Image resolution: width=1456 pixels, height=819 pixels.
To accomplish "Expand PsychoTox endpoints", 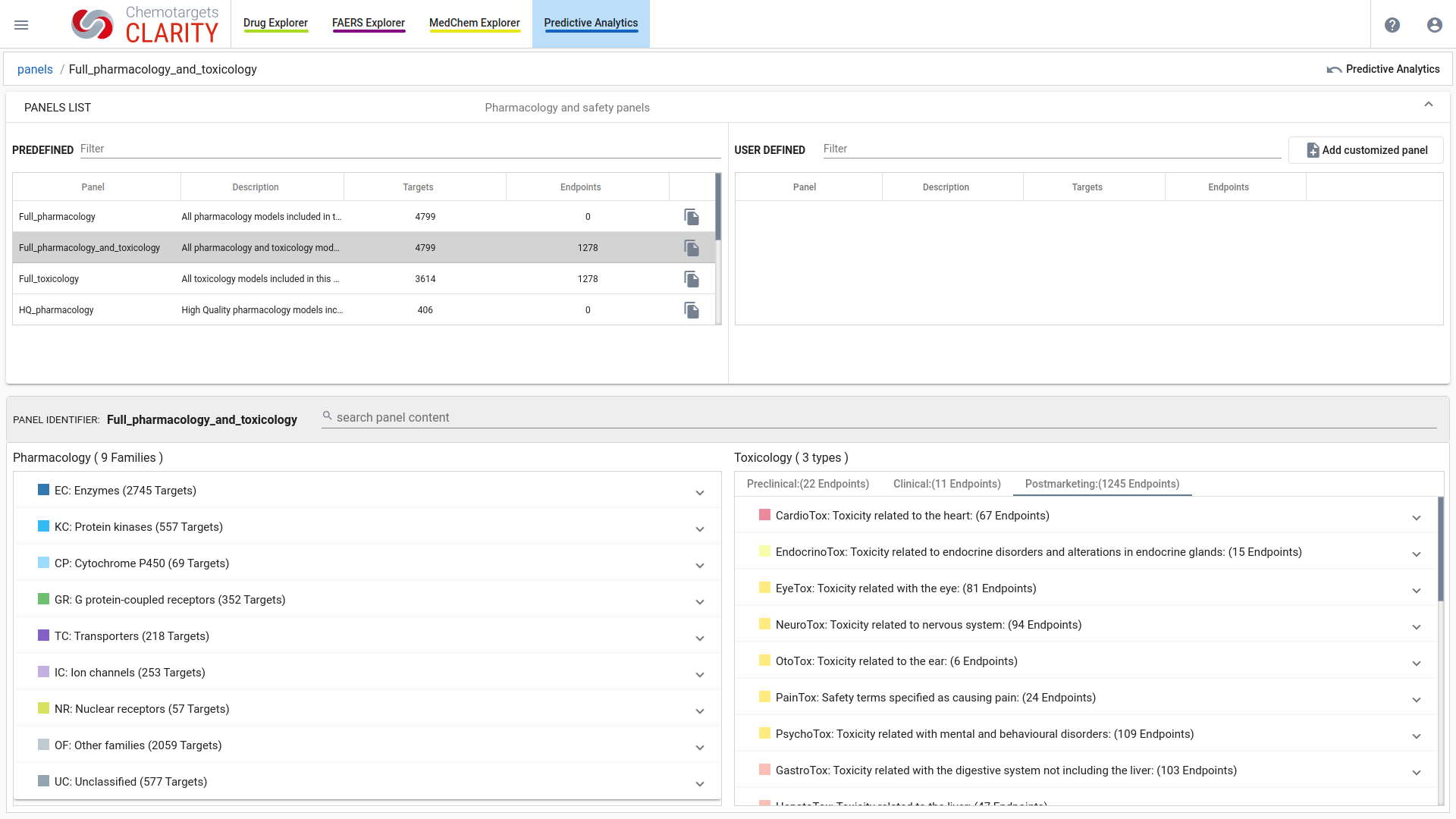I will click(1417, 736).
